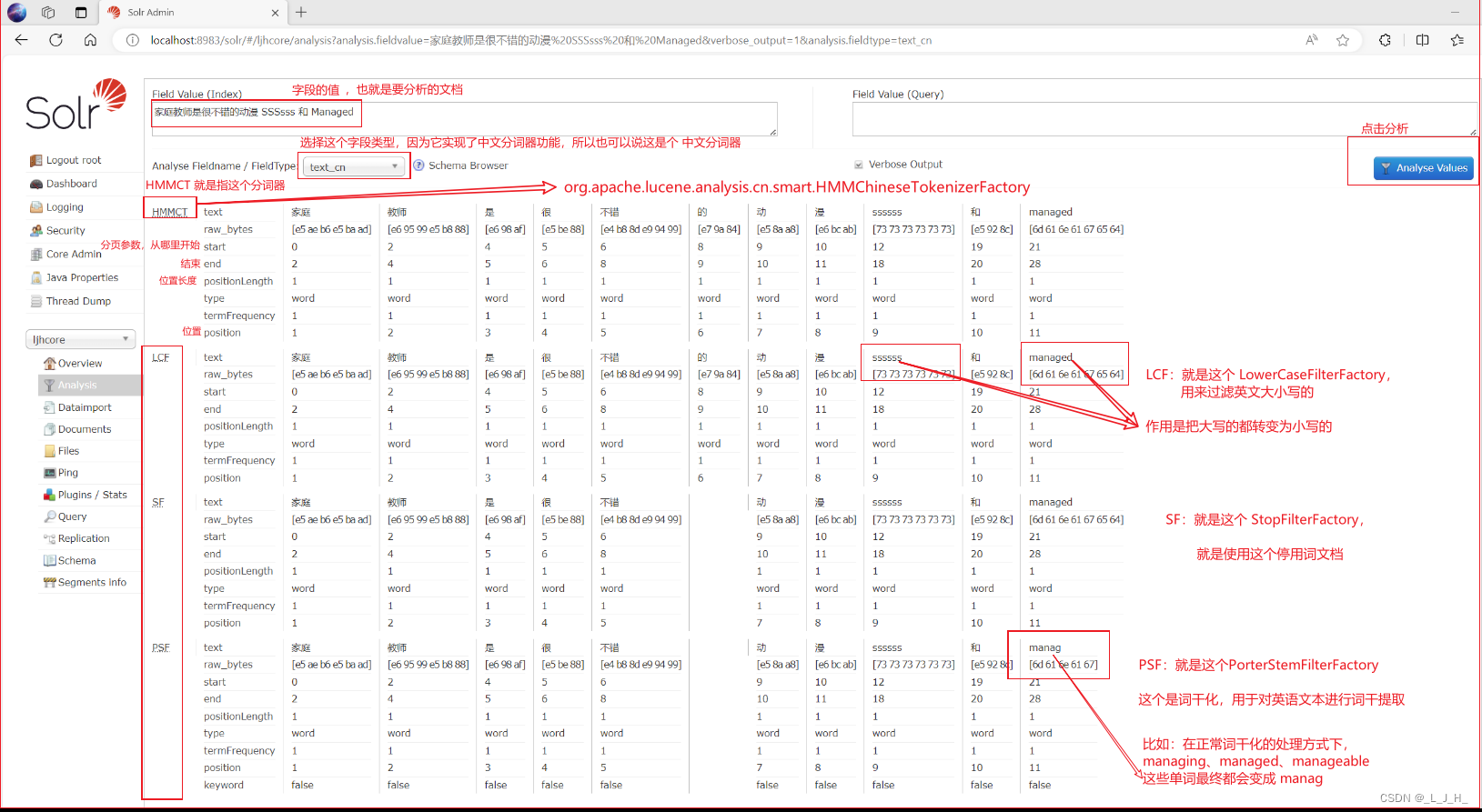Open the Dashboard icon in sidebar
This screenshot has height=812, width=1482.
36,184
